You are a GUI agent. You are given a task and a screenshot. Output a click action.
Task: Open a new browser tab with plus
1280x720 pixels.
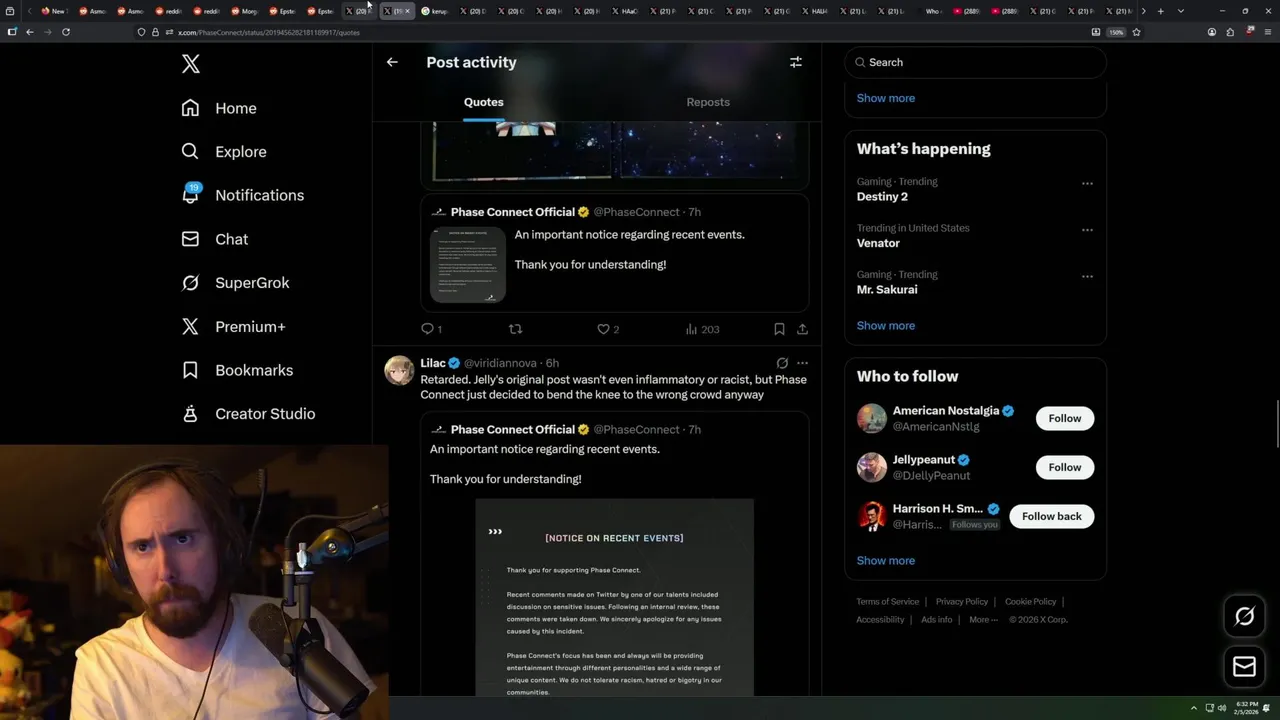(x=1160, y=11)
